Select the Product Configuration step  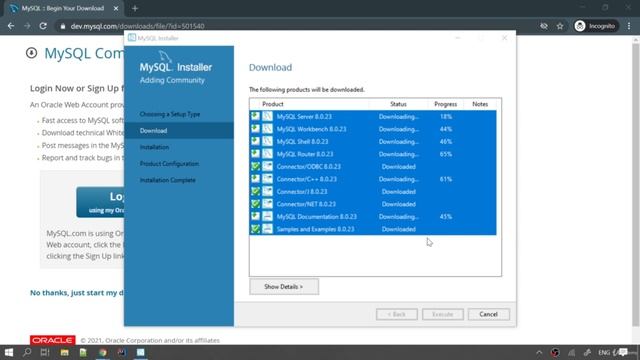pyautogui.click(x=169, y=164)
